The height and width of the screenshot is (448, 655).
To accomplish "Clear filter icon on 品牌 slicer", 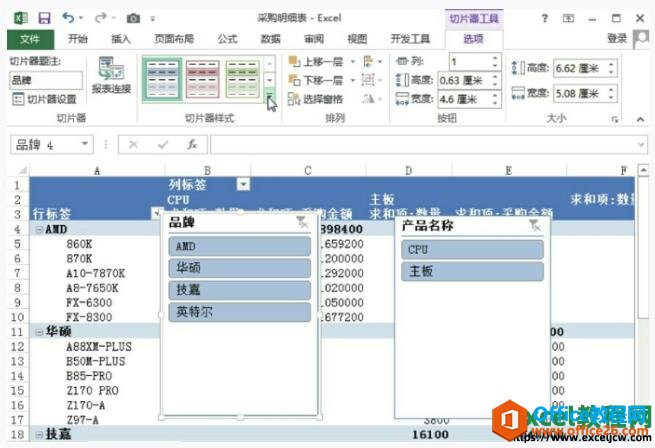I will 302,222.
